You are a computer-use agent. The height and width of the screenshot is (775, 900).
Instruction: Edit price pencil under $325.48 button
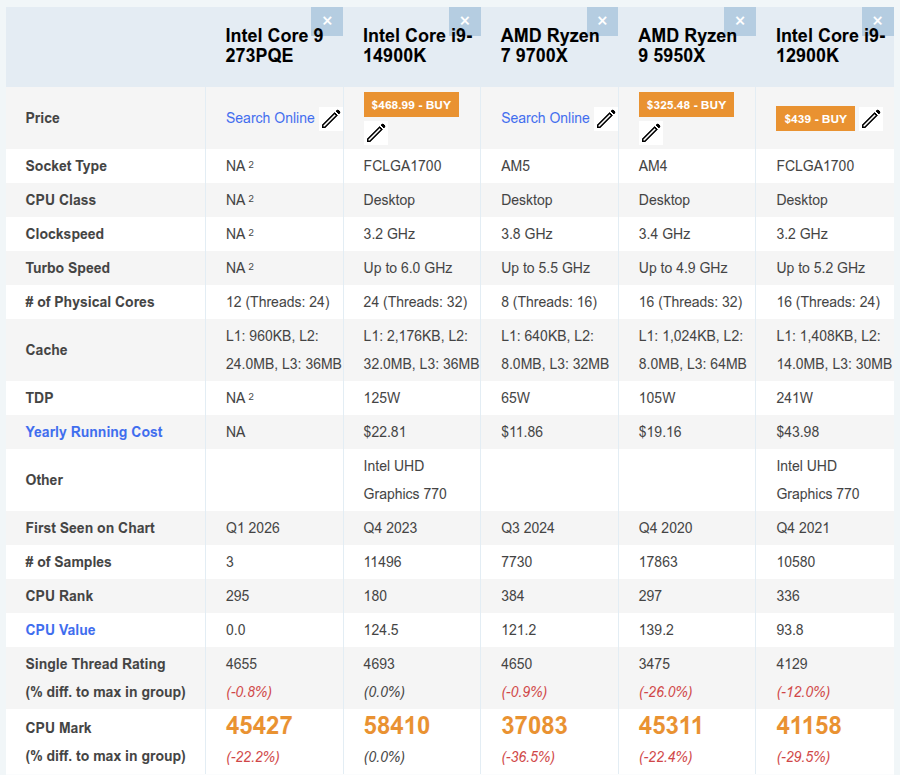click(651, 133)
